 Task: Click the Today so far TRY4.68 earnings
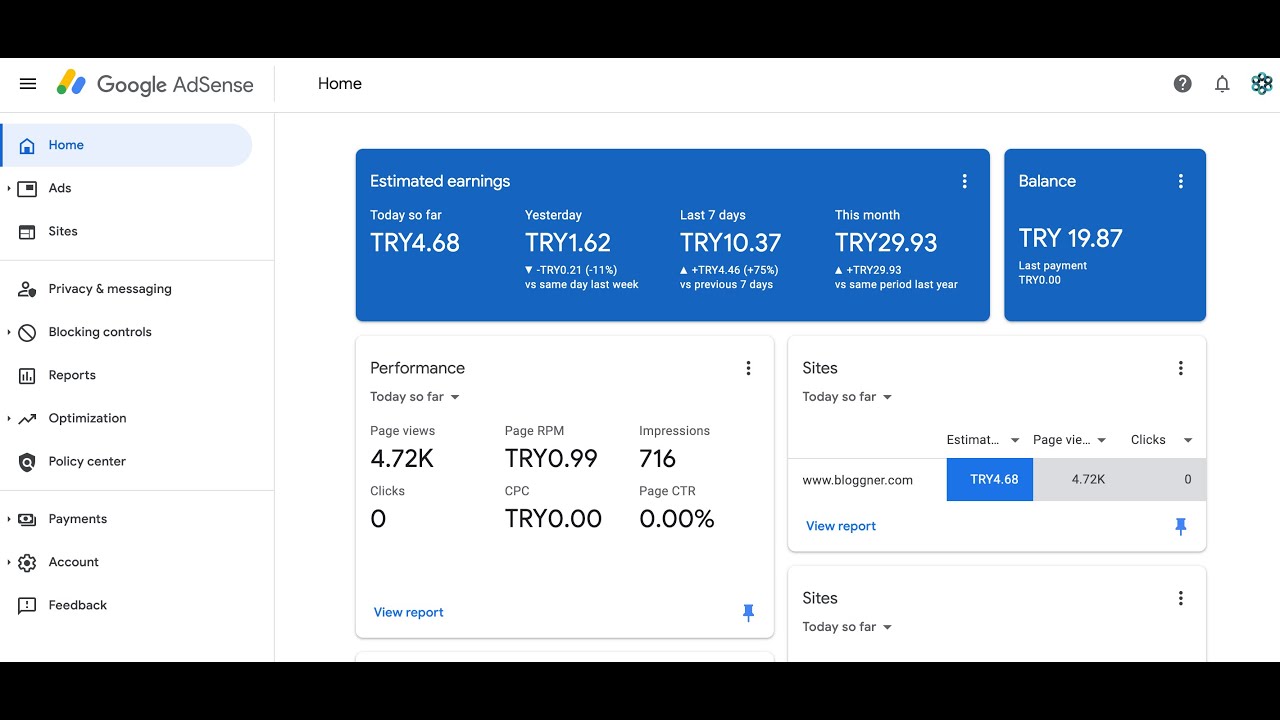click(415, 243)
